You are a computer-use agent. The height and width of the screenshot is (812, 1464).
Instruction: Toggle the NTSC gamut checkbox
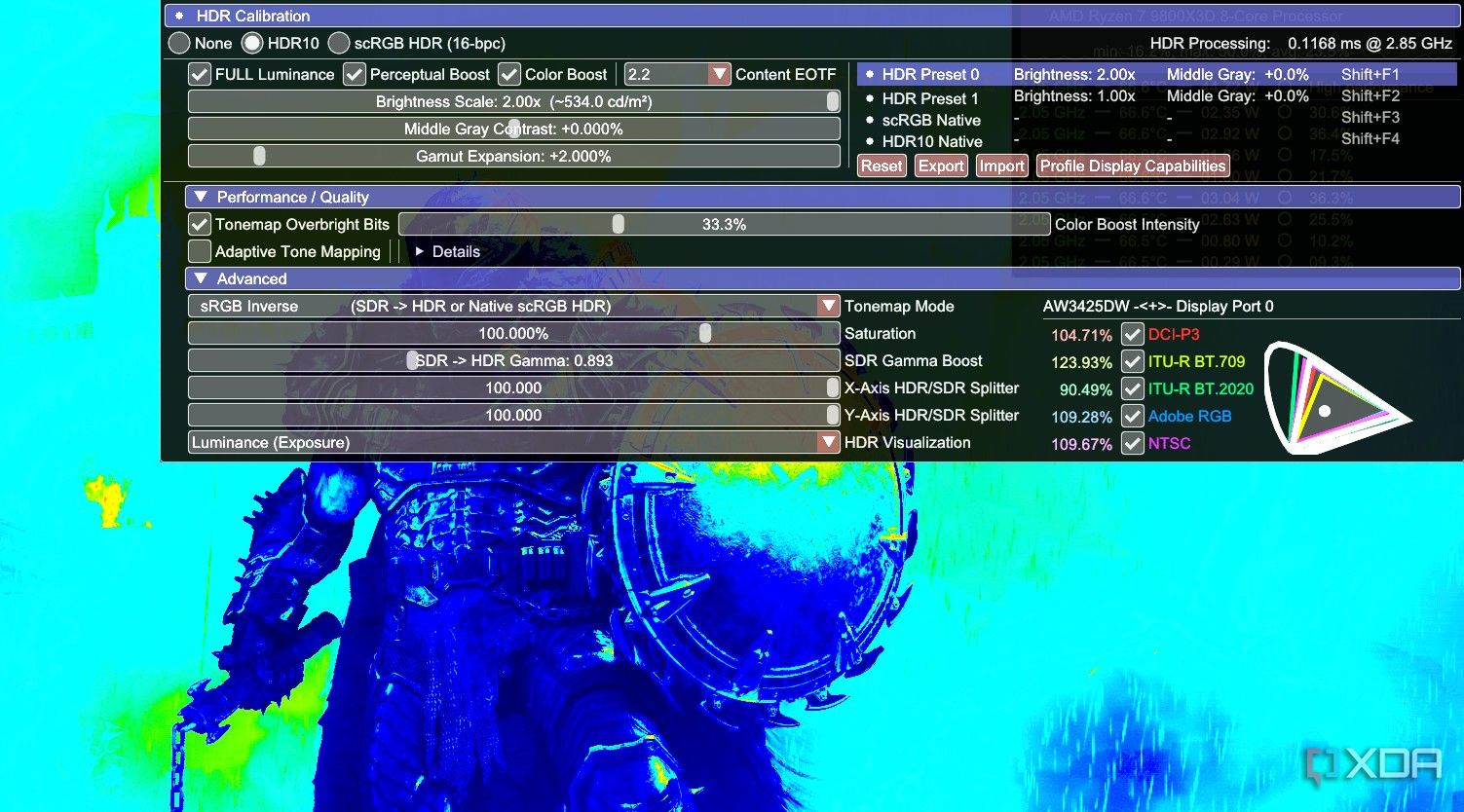(x=1132, y=443)
